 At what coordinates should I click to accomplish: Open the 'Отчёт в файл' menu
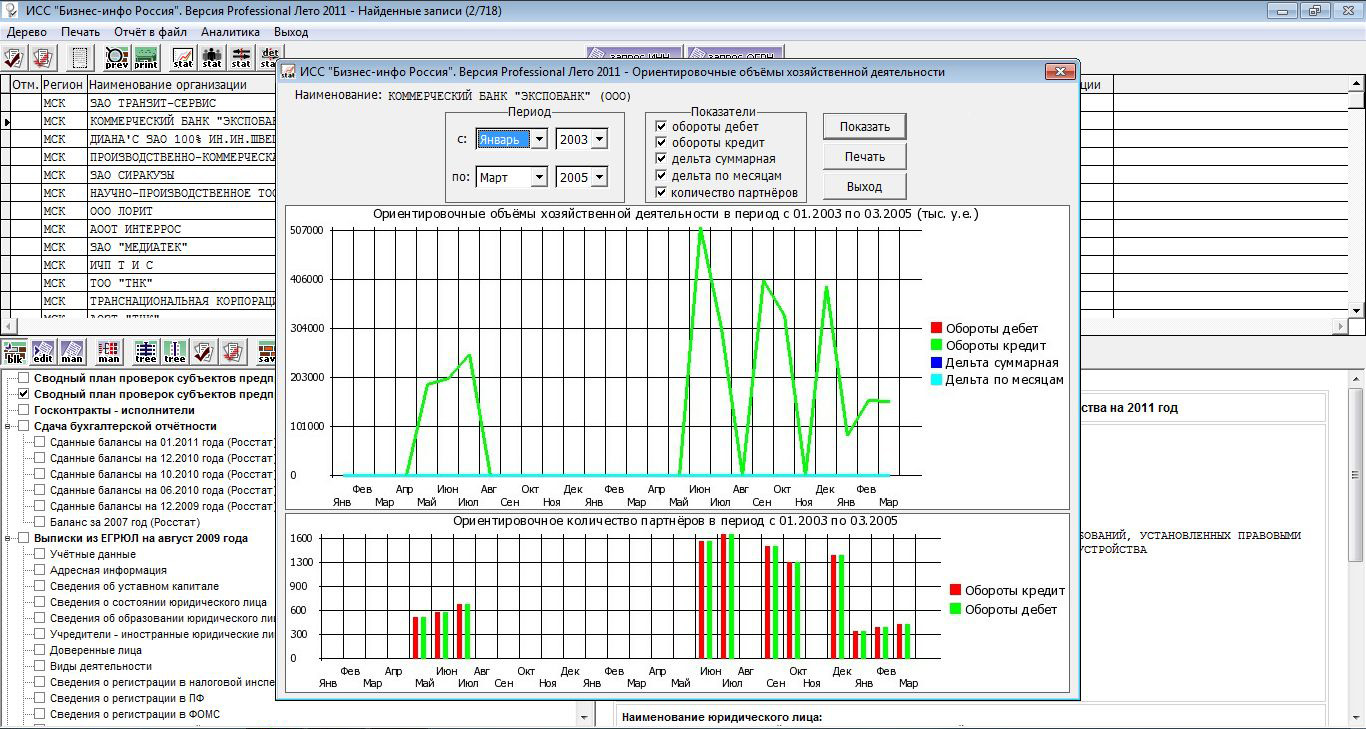coord(150,32)
